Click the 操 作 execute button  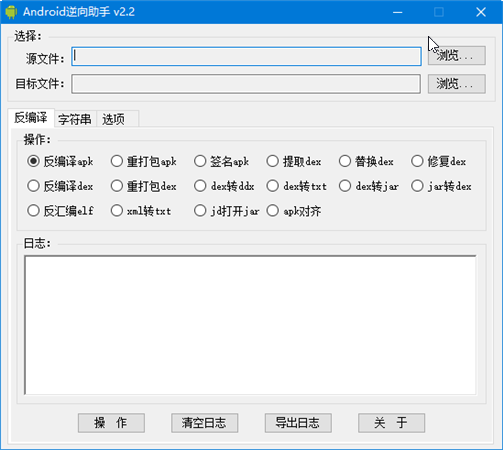point(111,423)
